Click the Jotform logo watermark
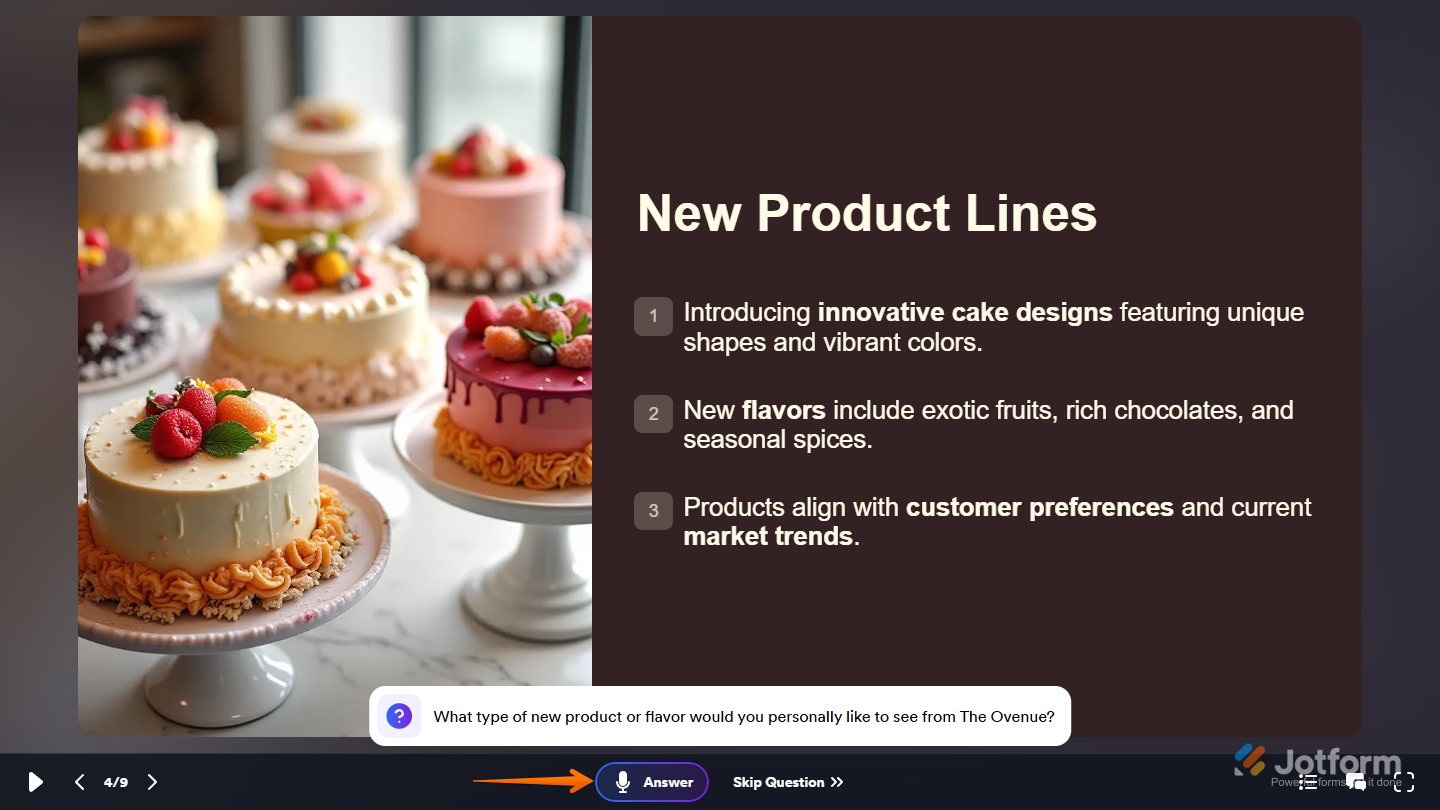This screenshot has height=810, width=1440. pos(1316,761)
